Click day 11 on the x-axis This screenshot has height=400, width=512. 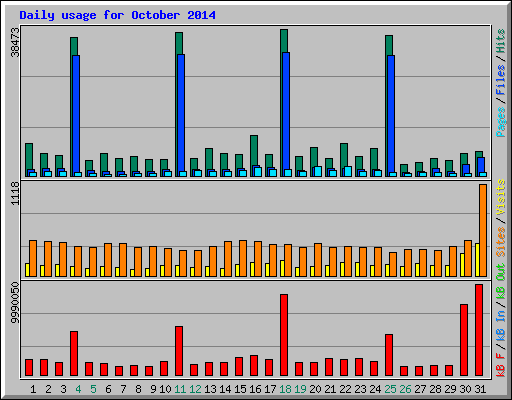pyautogui.click(x=180, y=389)
